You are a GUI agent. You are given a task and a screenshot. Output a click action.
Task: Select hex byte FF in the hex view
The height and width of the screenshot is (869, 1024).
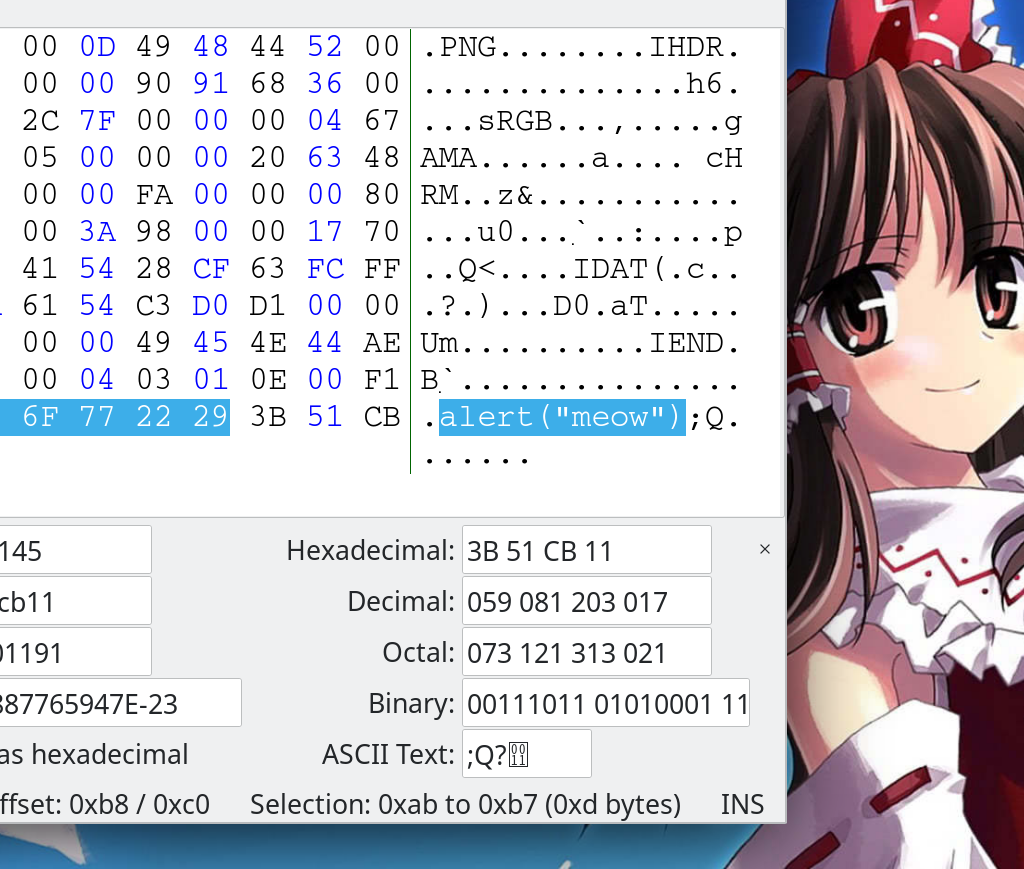click(x=382, y=269)
